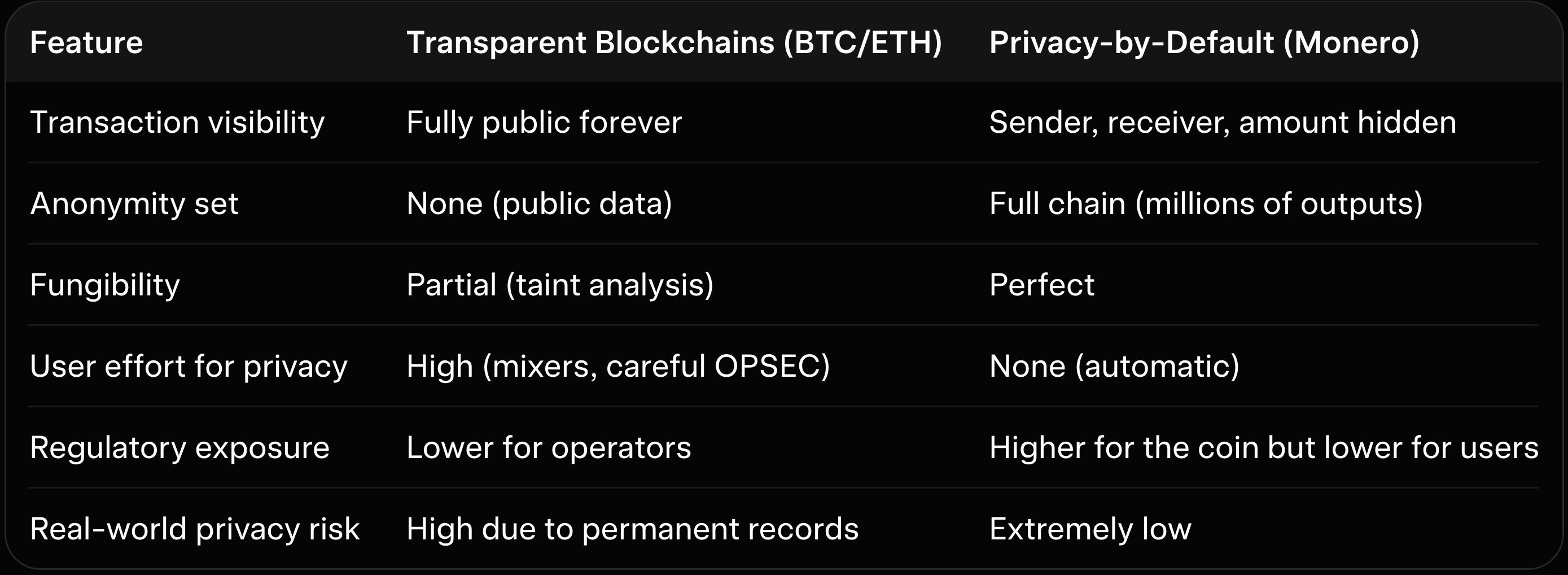Image resolution: width=1568 pixels, height=575 pixels.
Task: Click the "Full chain (millions of outputs)" cell
Action: (1206, 203)
